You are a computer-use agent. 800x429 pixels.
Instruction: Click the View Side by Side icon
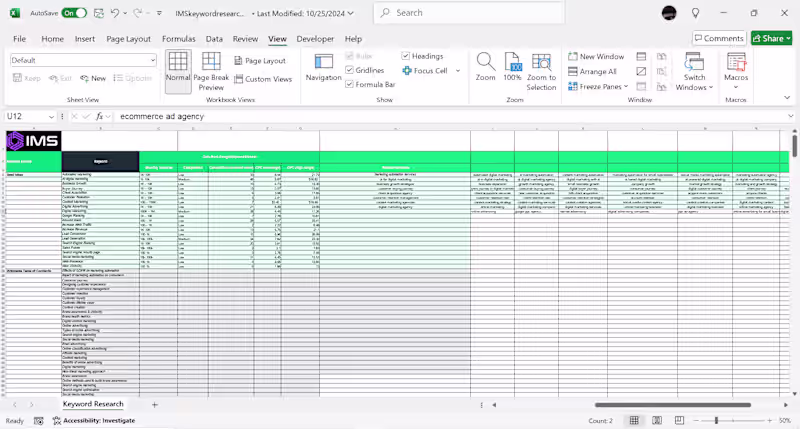tap(662, 57)
